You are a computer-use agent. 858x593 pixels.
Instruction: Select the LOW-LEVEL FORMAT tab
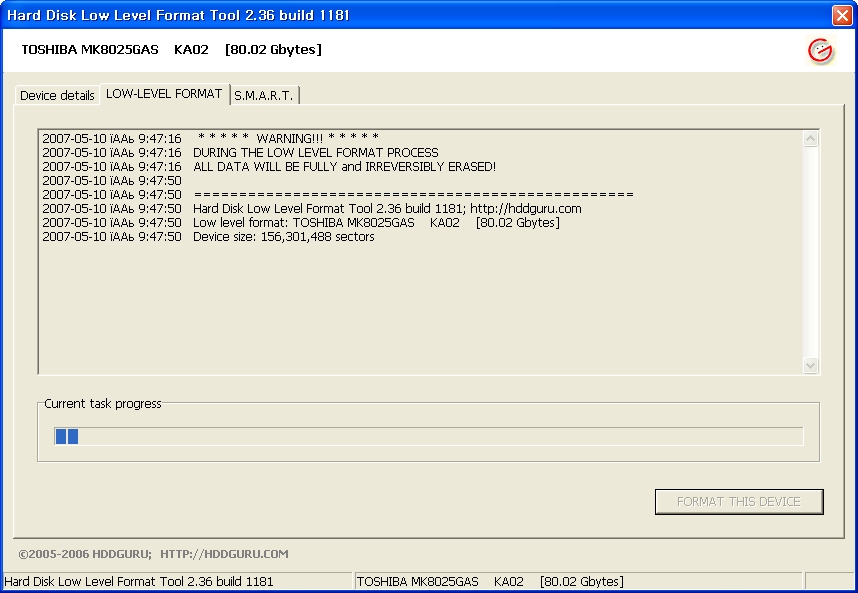[x=164, y=94]
